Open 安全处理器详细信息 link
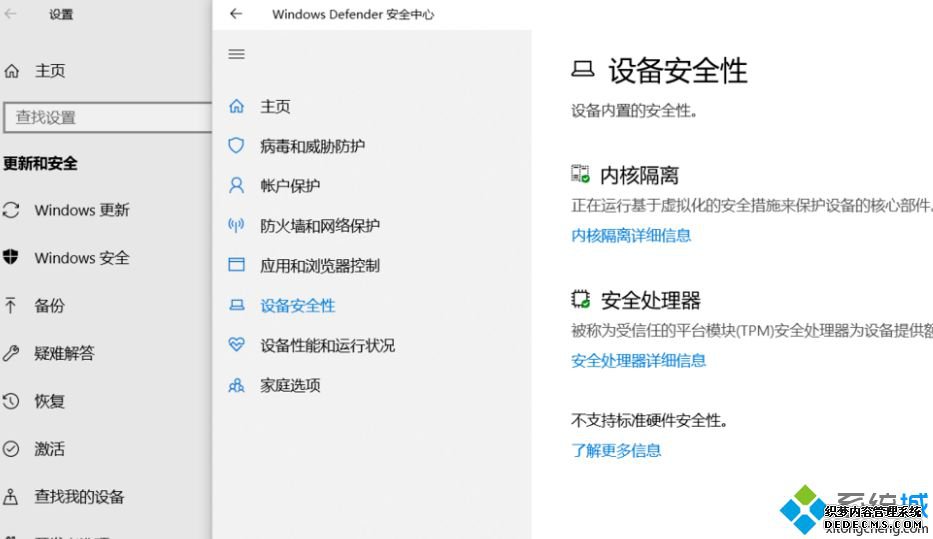 click(x=638, y=361)
